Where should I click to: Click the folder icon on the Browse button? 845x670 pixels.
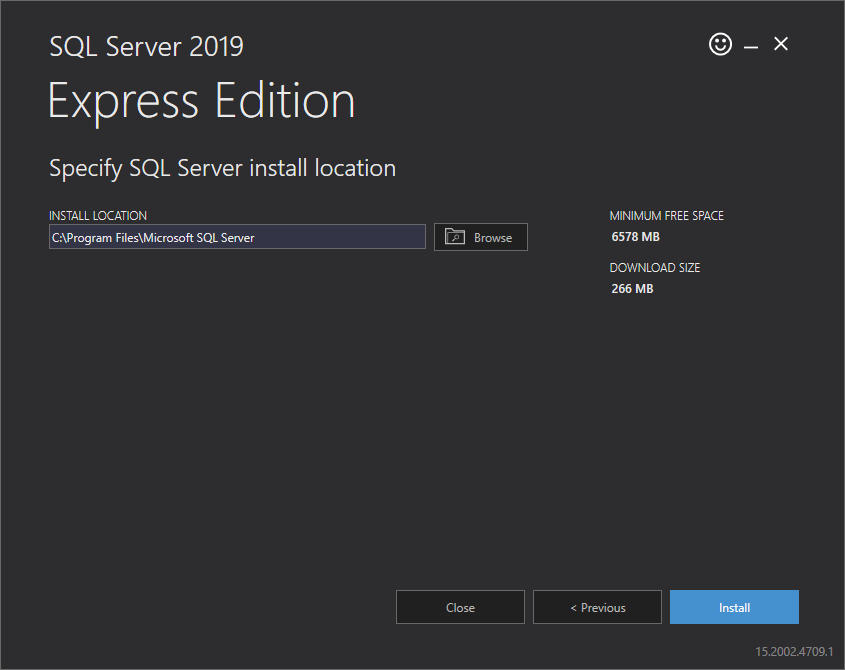(x=455, y=237)
